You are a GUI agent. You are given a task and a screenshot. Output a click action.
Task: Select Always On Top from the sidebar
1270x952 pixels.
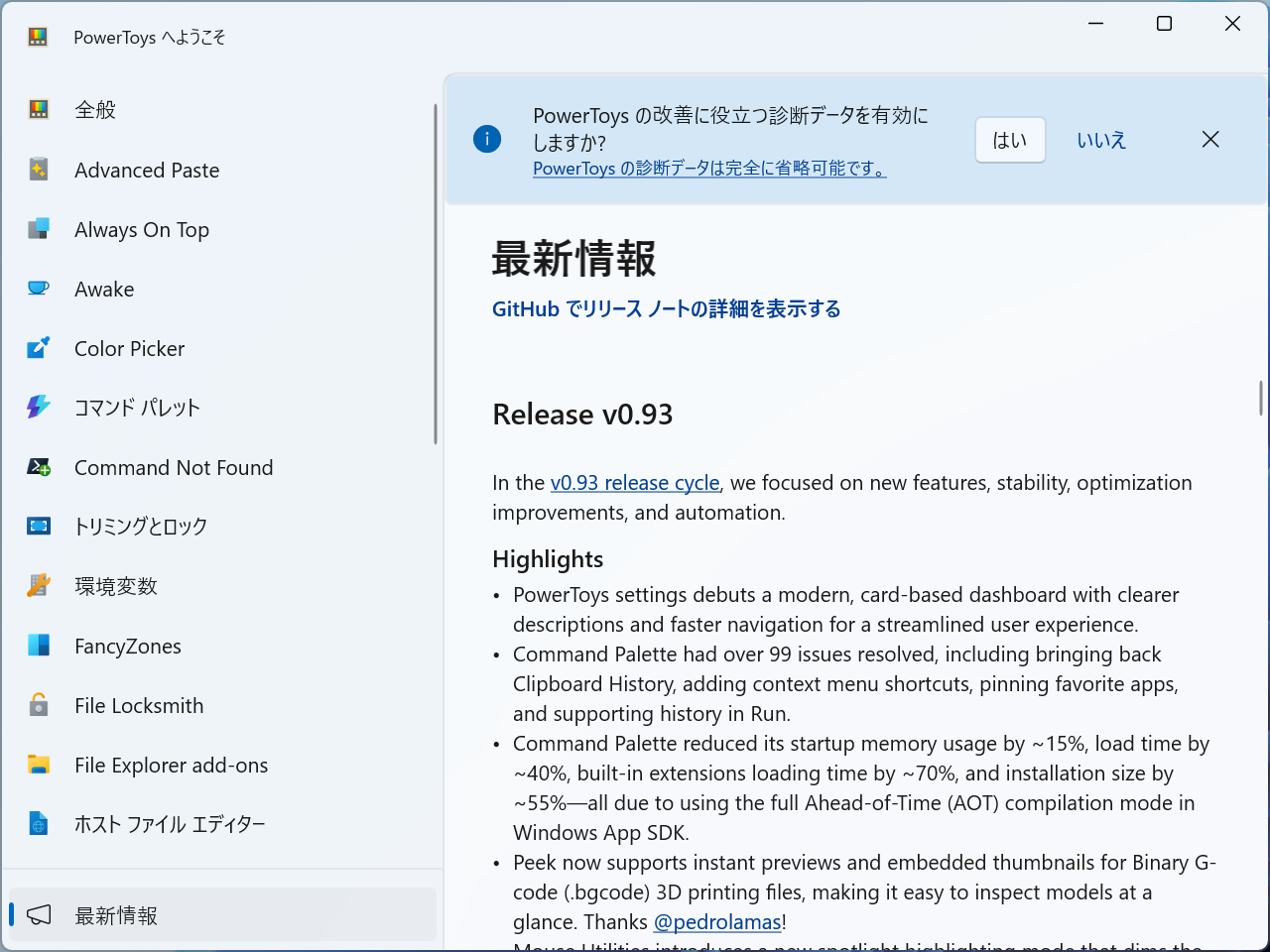click(142, 229)
